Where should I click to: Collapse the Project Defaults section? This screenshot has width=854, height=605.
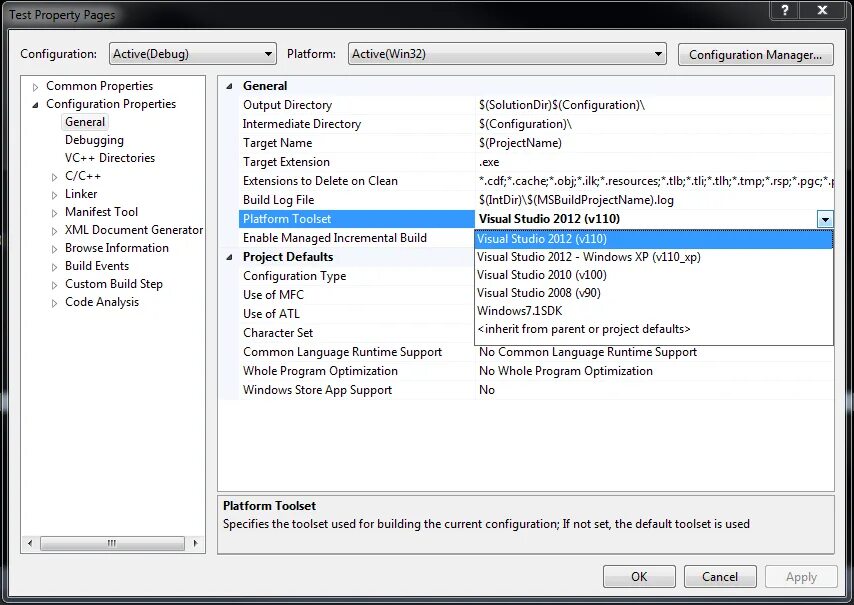(x=229, y=257)
